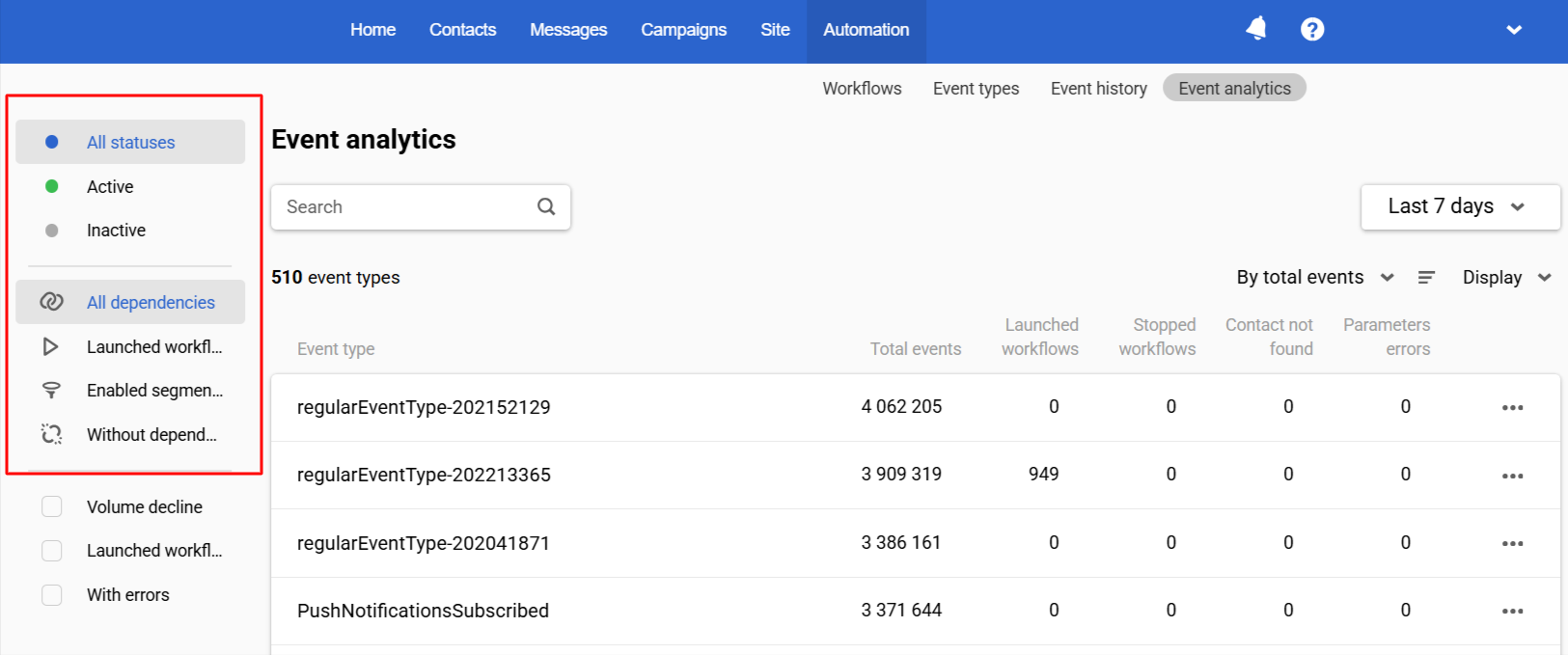The image size is (1568, 655).
Task: Open the Last 7 days dropdown
Action: (x=1459, y=206)
